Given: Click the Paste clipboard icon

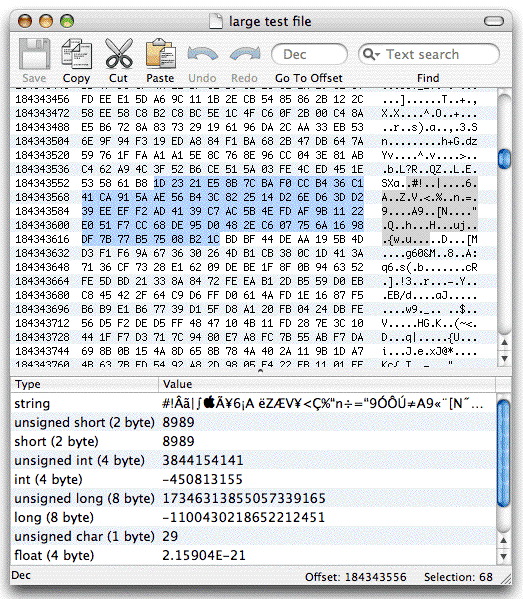Looking at the screenshot, I should pos(160,53).
